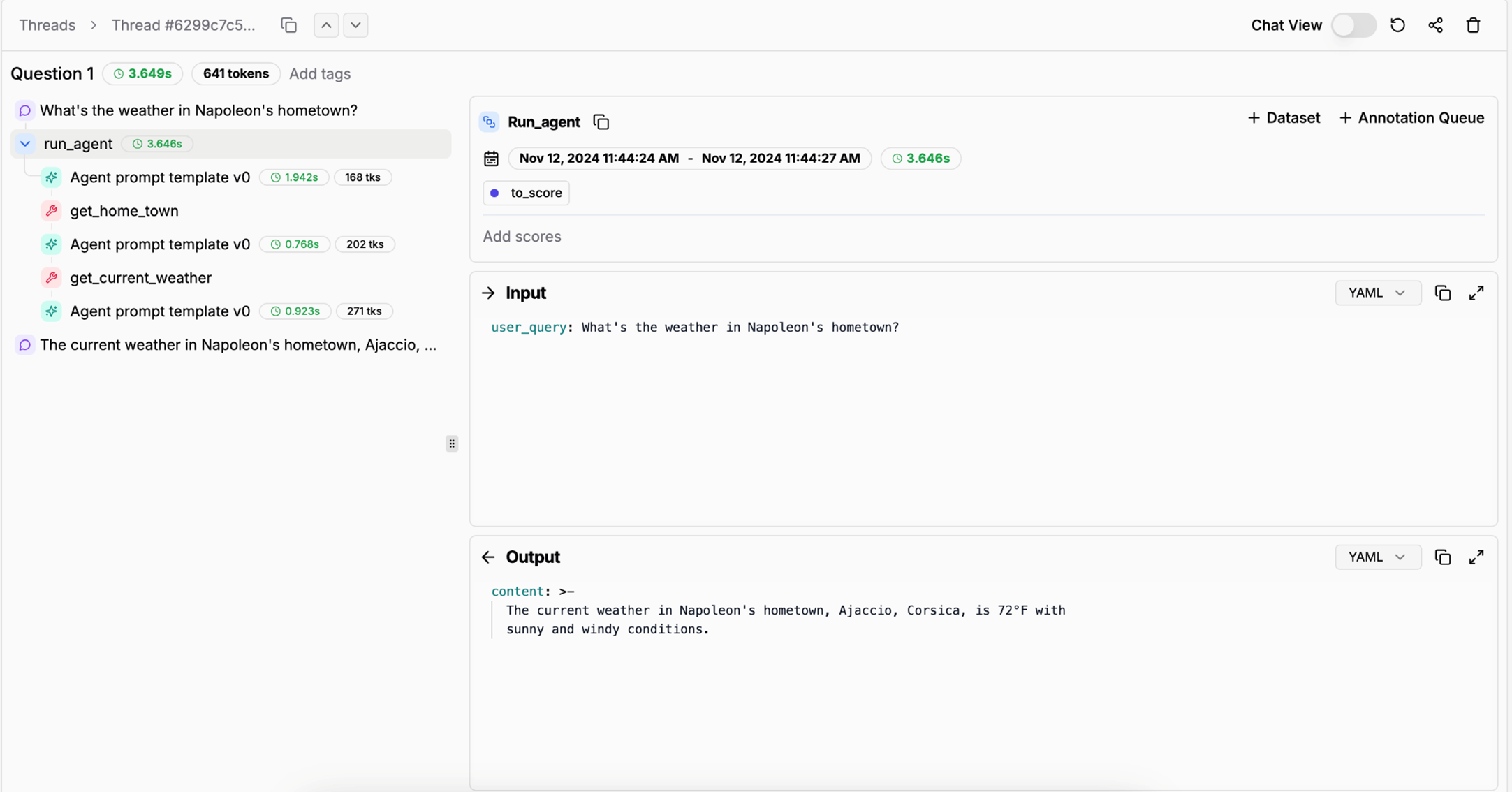Click the share thread icon

click(1435, 25)
